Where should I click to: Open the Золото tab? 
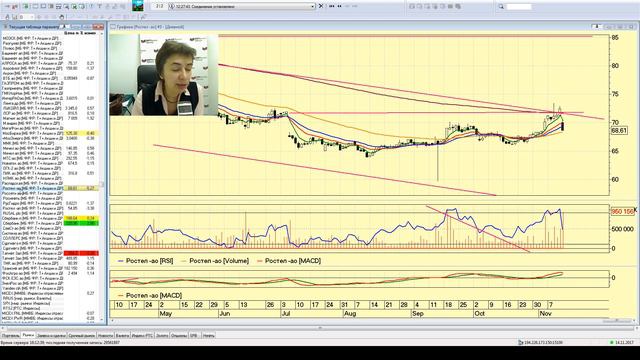point(162,336)
